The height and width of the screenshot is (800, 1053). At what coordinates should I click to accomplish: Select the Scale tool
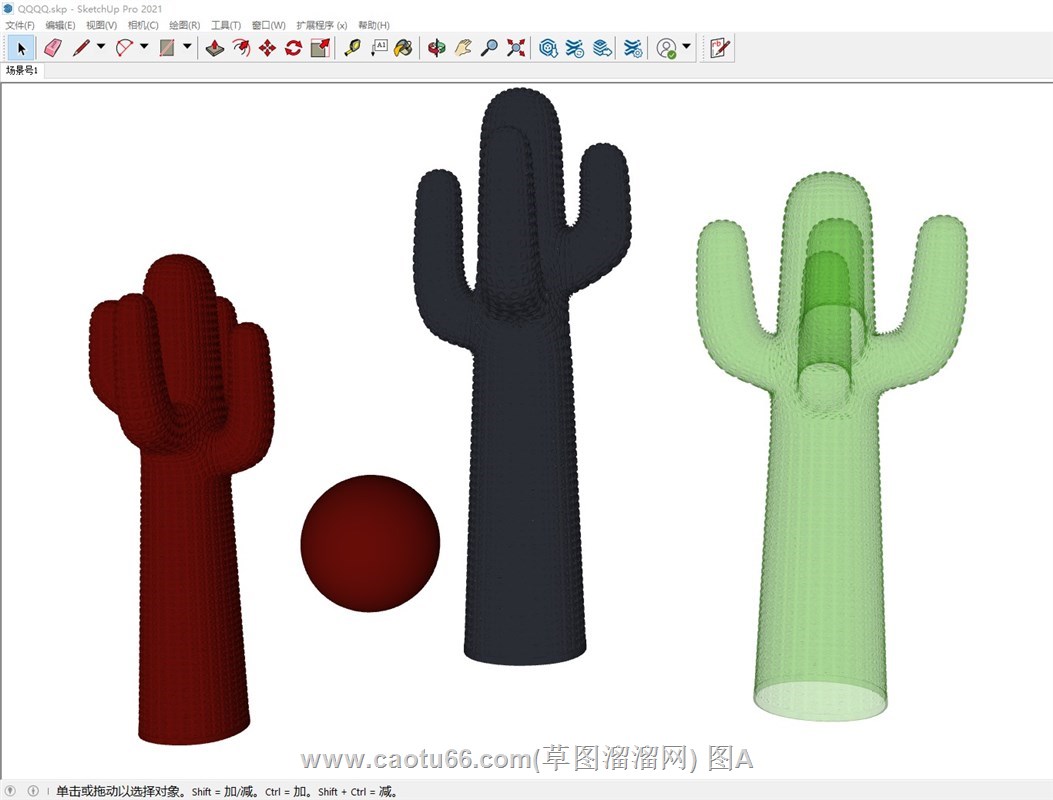[320, 47]
